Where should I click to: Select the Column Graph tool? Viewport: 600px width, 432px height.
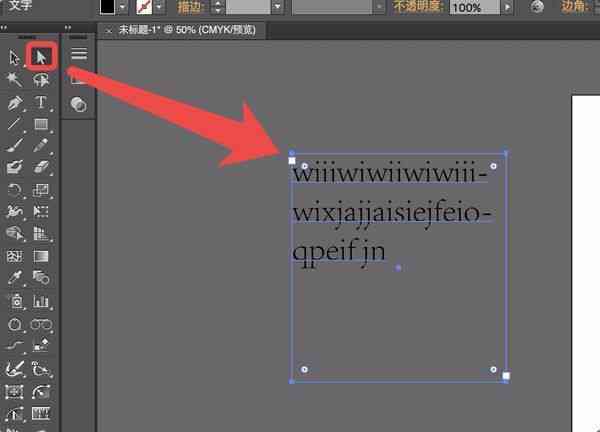coord(41,301)
